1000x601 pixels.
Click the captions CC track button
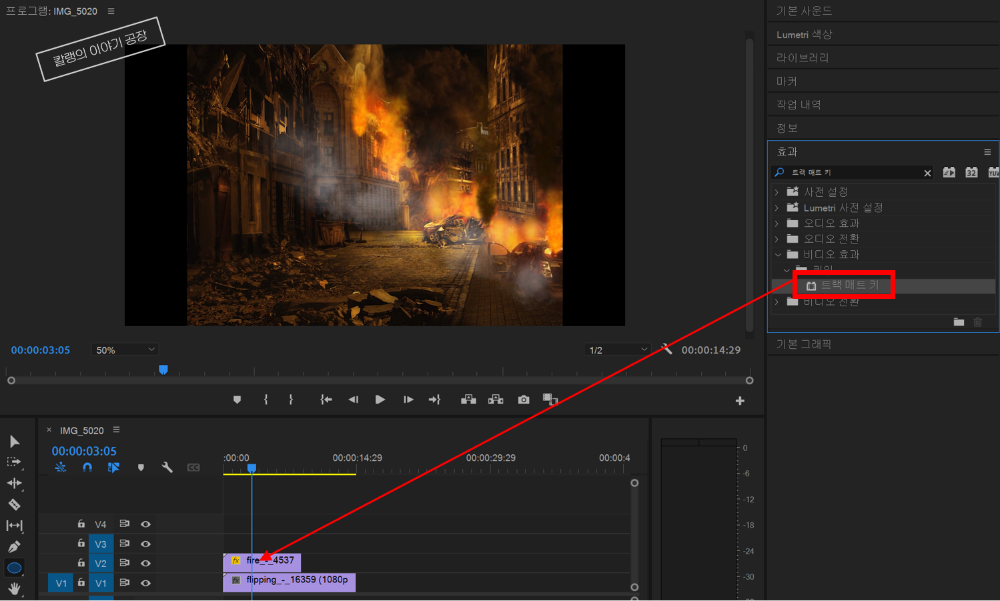tap(193, 468)
